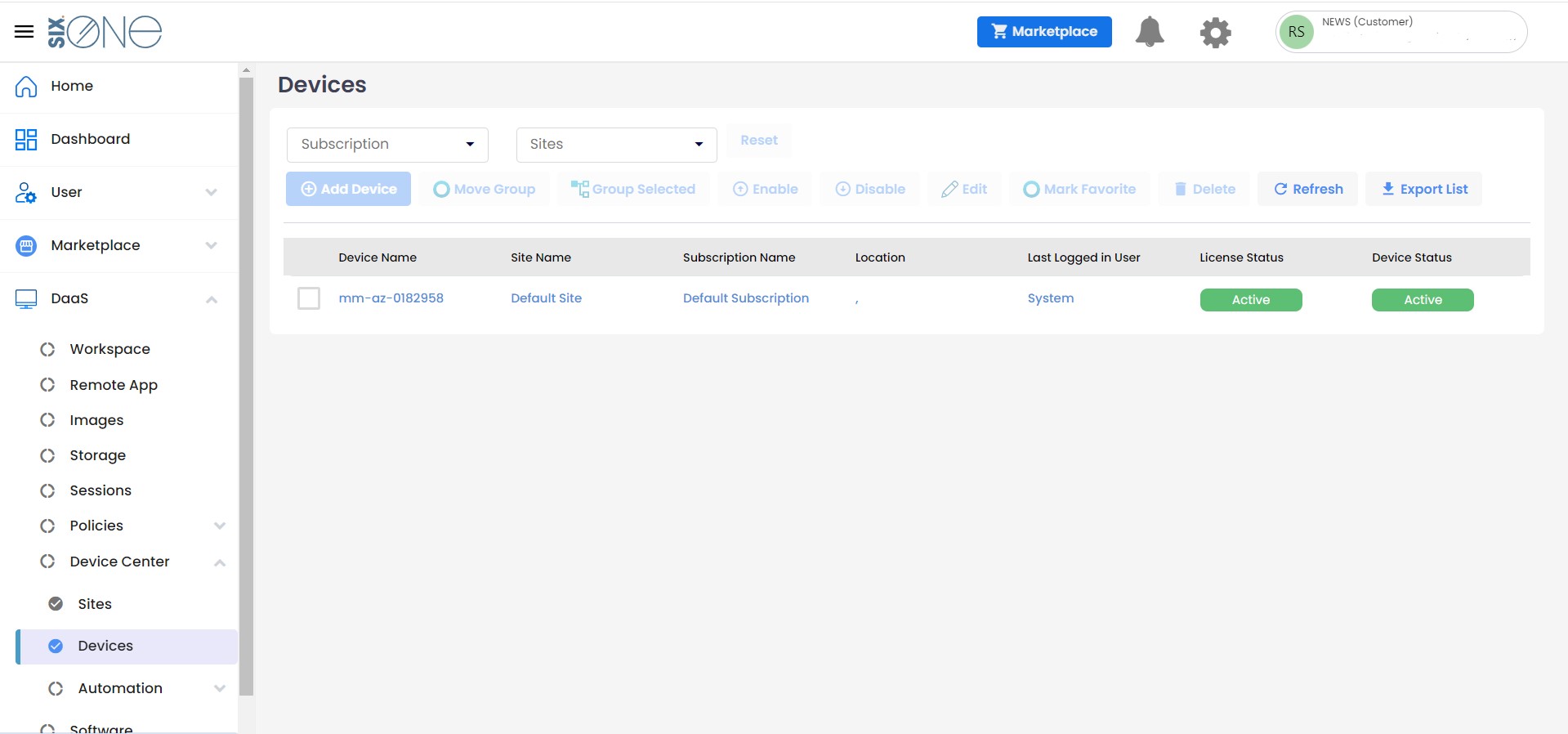Click the Default Subscription link
This screenshot has height=734, width=1568.
[746, 298]
